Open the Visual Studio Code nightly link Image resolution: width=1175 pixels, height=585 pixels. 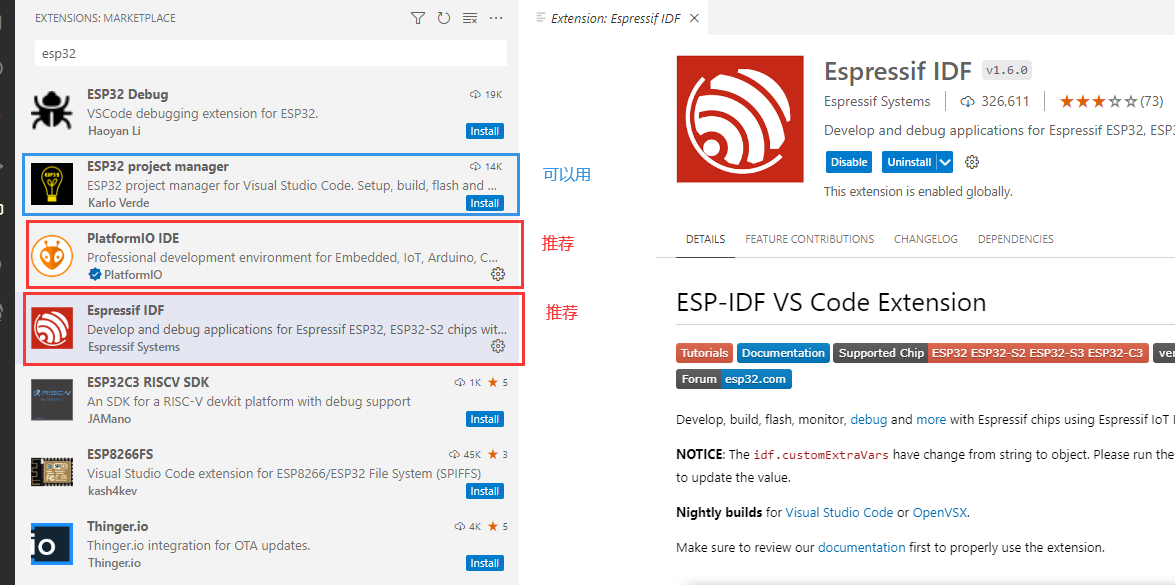[x=839, y=512]
